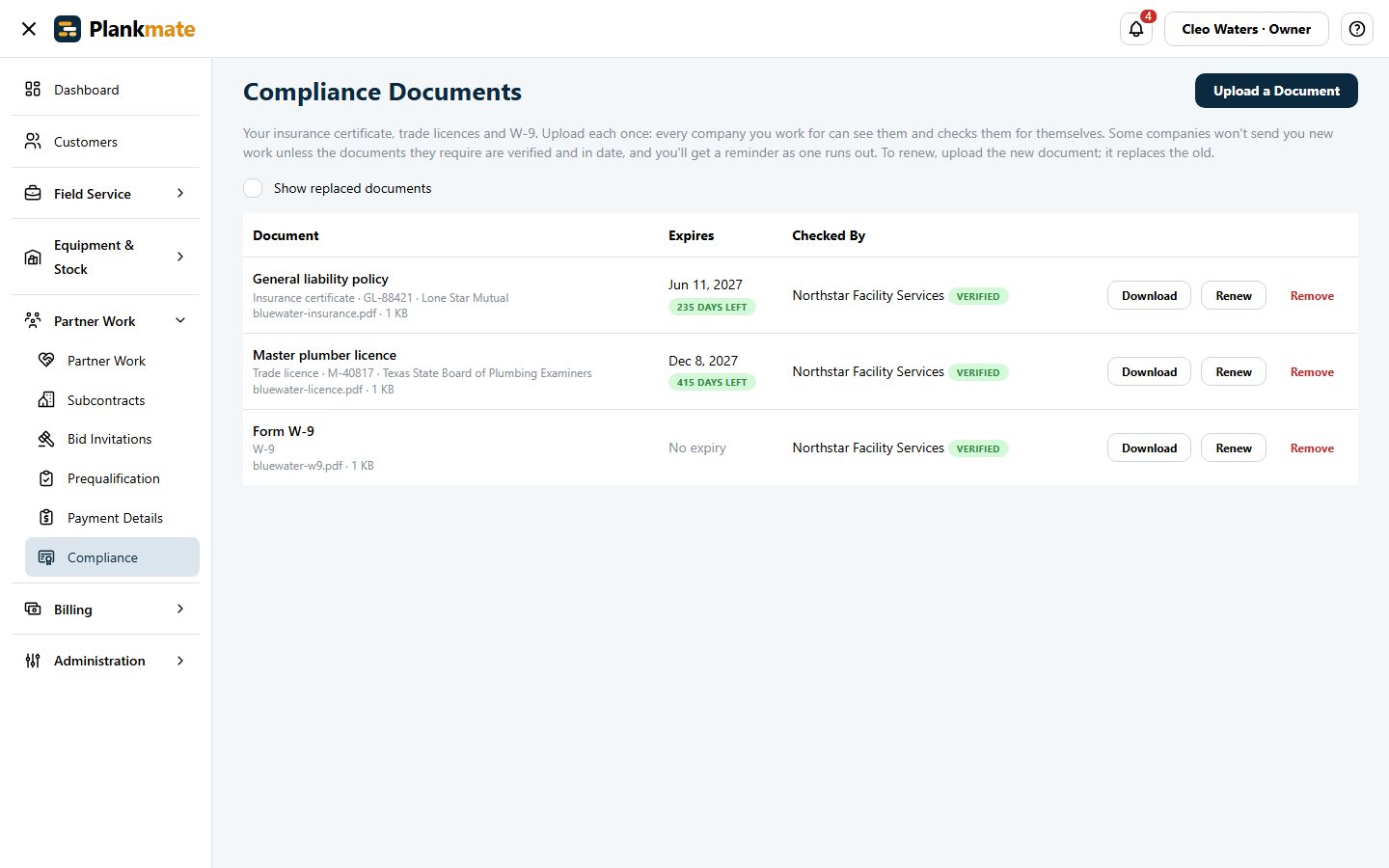This screenshot has width=1389, height=868.
Task: Collapse the Partner Work section chevron
Action: (180, 321)
